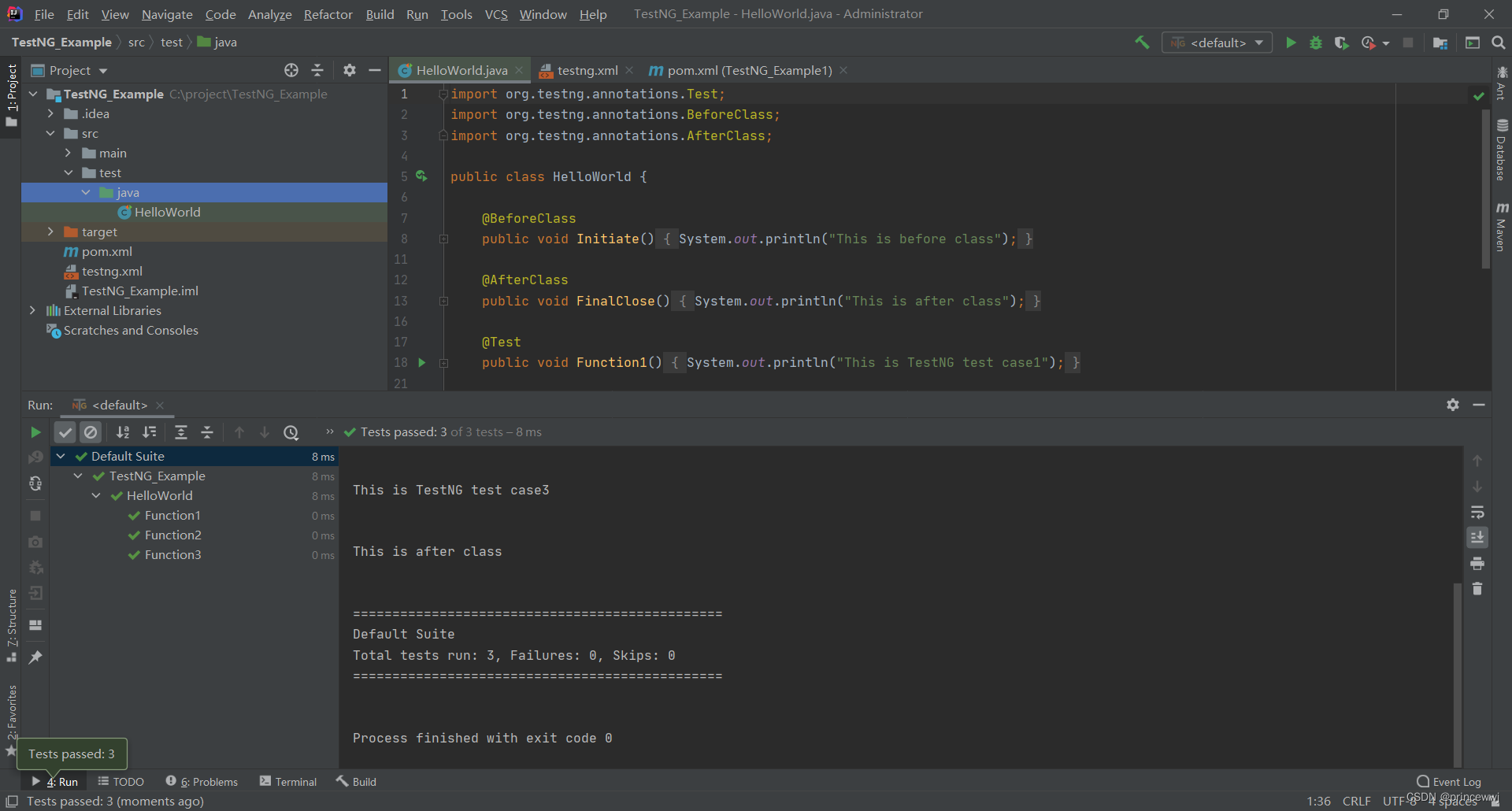This screenshot has width=1512, height=811.
Task: Toggle soft-wrap in console output
Action: pos(1477,513)
